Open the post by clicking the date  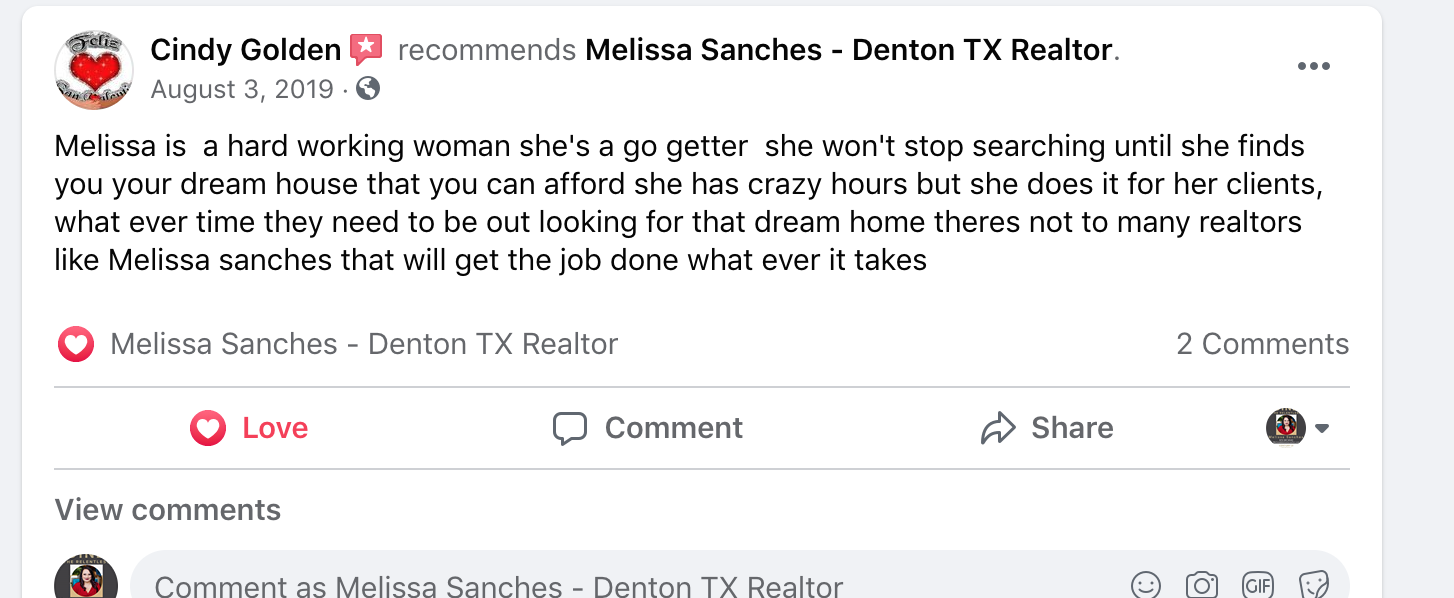240,89
